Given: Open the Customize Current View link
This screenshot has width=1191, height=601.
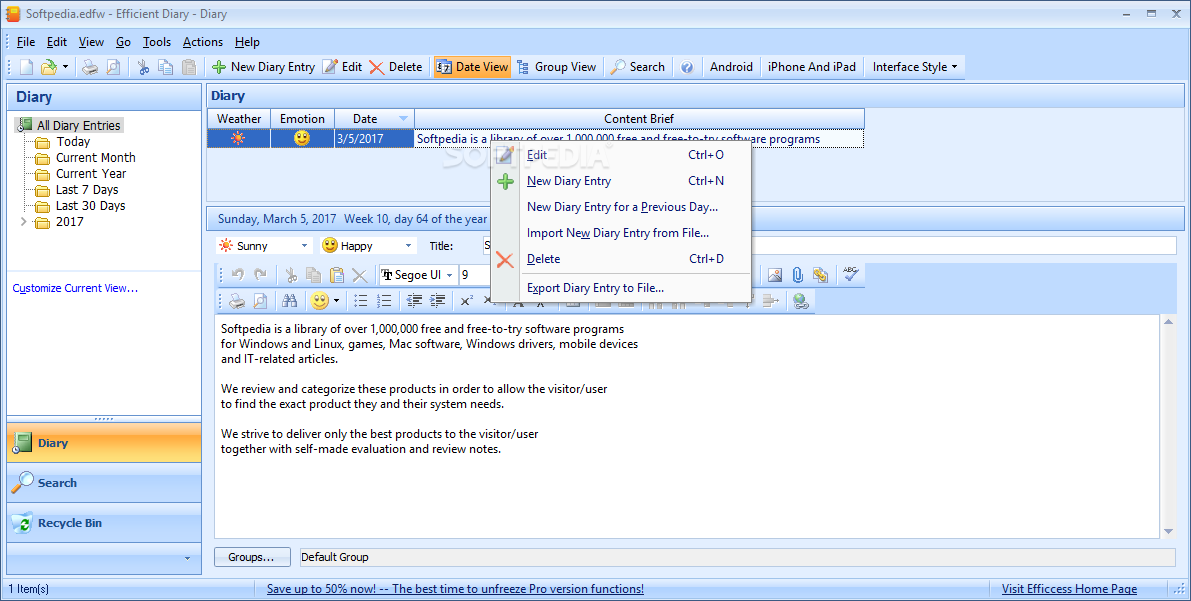Looking at the screenshot, I should pyautogui.click(x=75, y=288).
